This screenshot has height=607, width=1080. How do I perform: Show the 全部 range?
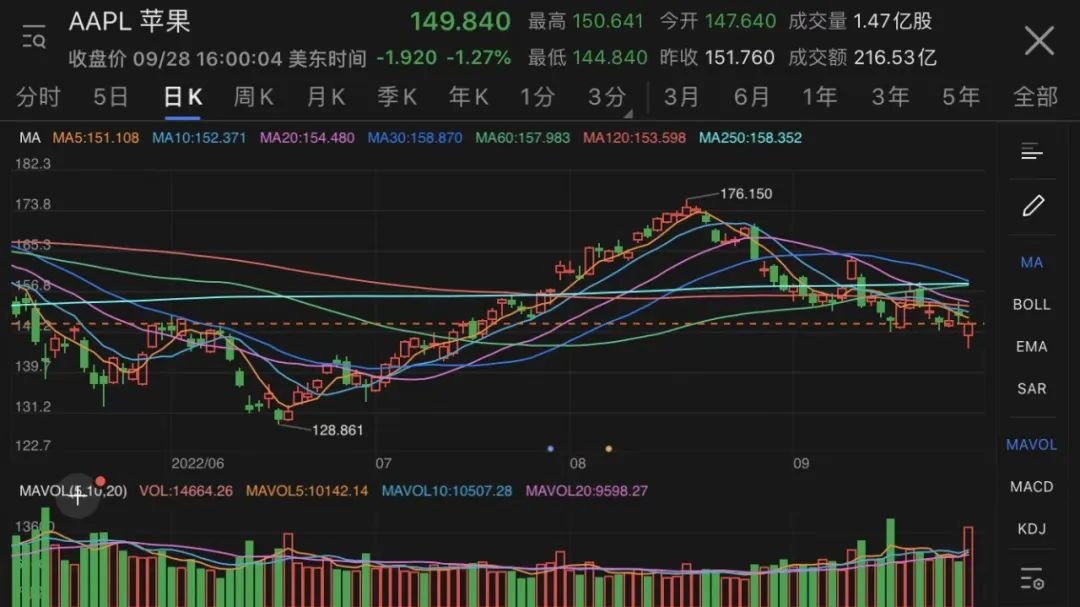coord(1035,97)
